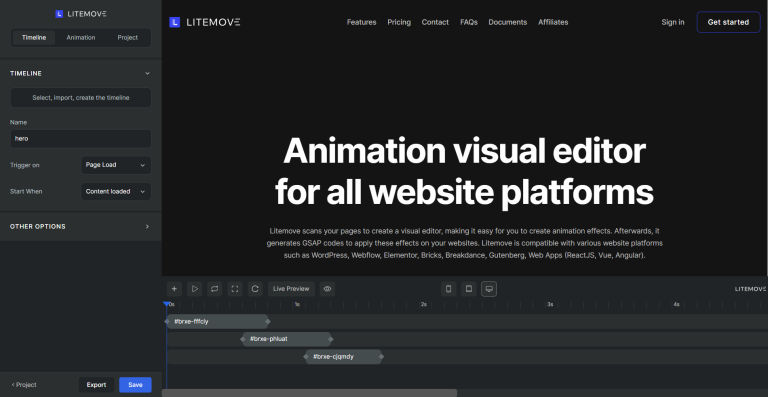Toggle the eye visibility icon

[x=328, y=289]
